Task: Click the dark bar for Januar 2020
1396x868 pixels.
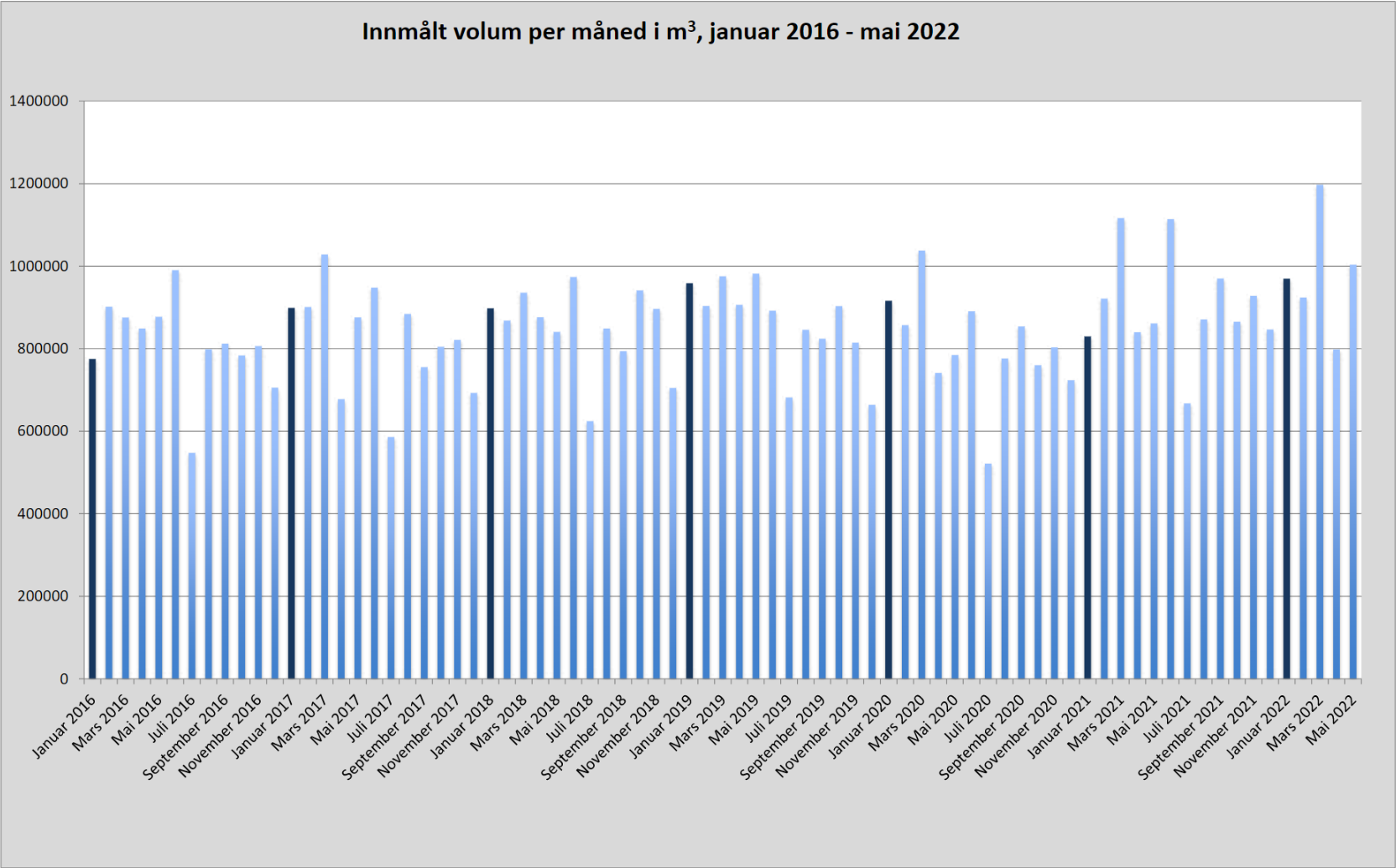Action: pos(888,490)
